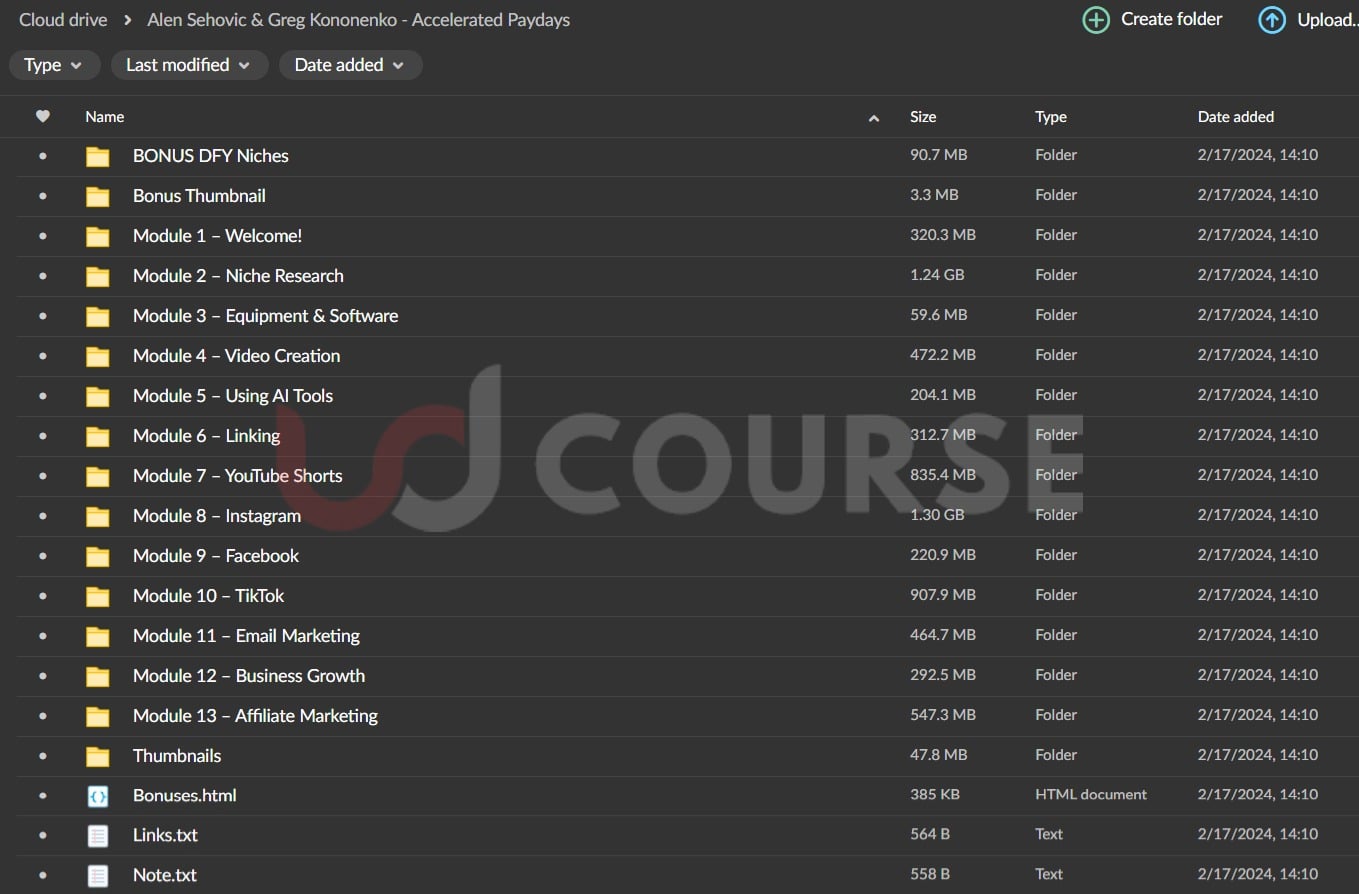Open Module 13 – Affiliate Marketing folder

[255, 716]
